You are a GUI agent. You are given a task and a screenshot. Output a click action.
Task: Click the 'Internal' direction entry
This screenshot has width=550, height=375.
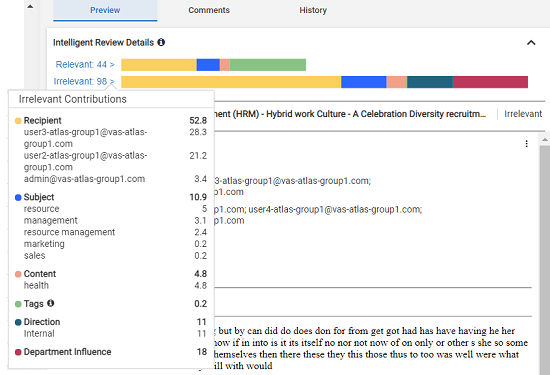39,334
